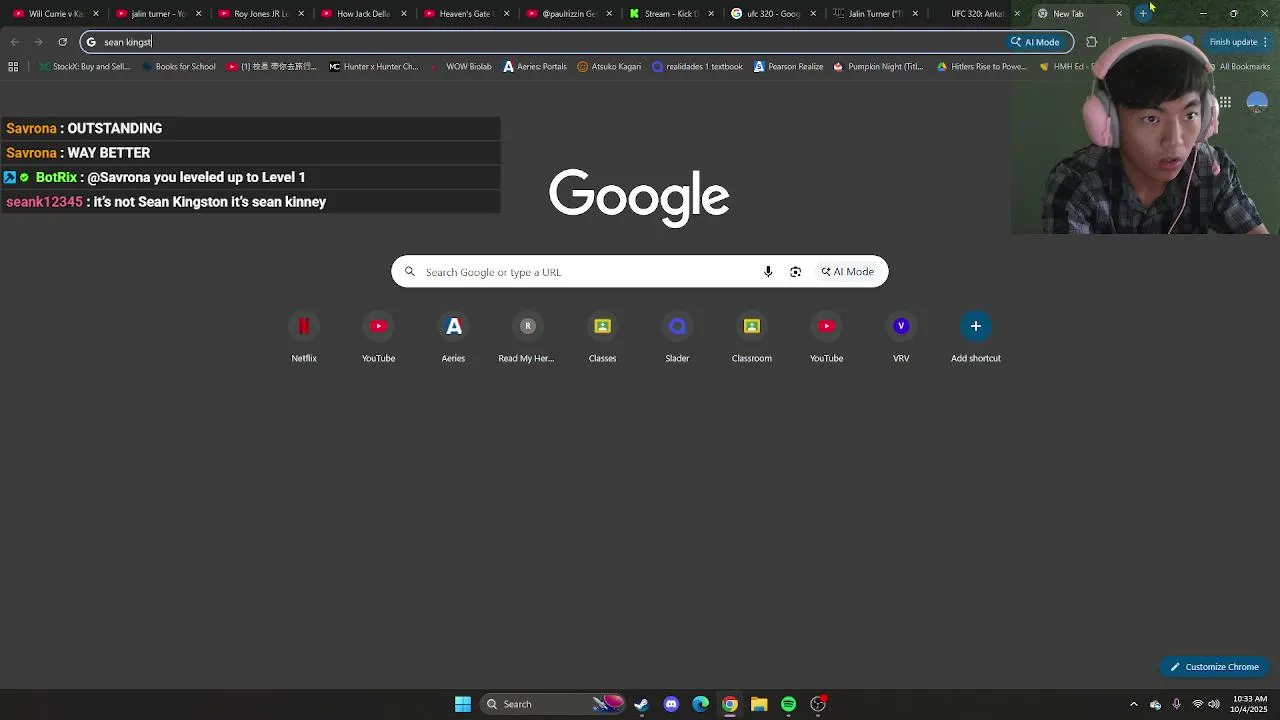Open the VRV shortcut tile
The width and height of the screenshot is (1280, 720).
[901, 327]
